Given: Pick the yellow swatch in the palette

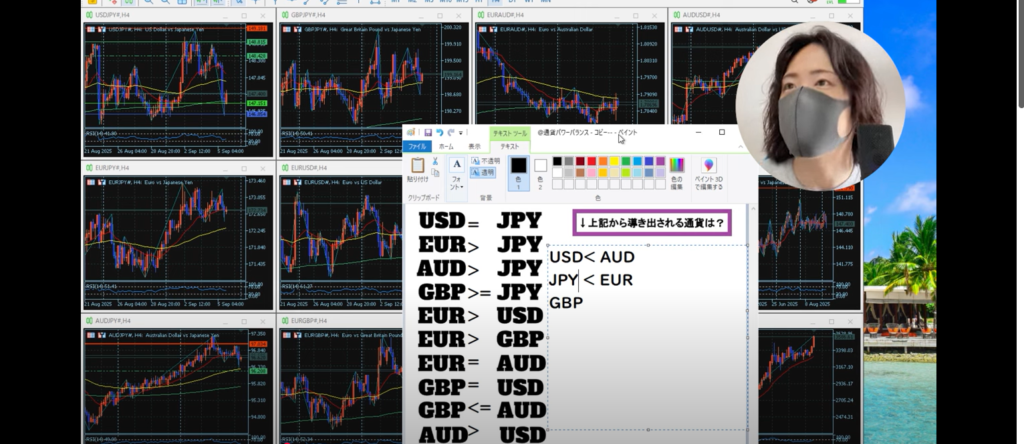Looking at the screenshot, I should (x=615, y=161).
